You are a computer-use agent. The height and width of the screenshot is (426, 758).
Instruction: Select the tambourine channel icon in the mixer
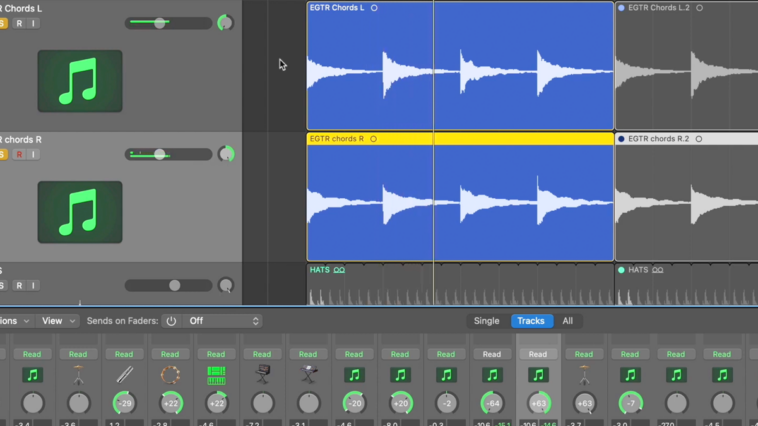tap(170, 375)
